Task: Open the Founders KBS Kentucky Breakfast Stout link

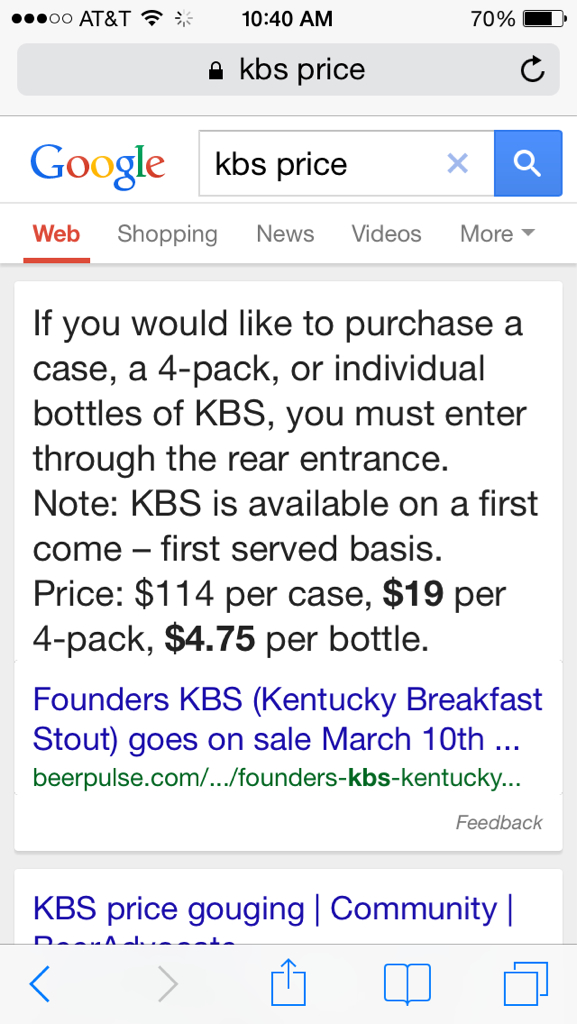Action: 288,719
